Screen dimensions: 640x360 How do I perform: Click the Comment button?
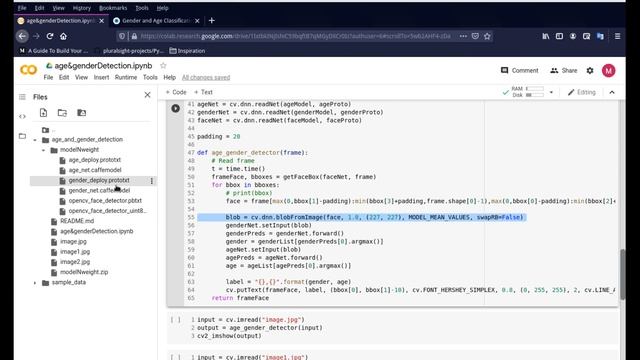pyautogui.click(x=520, y=71)
